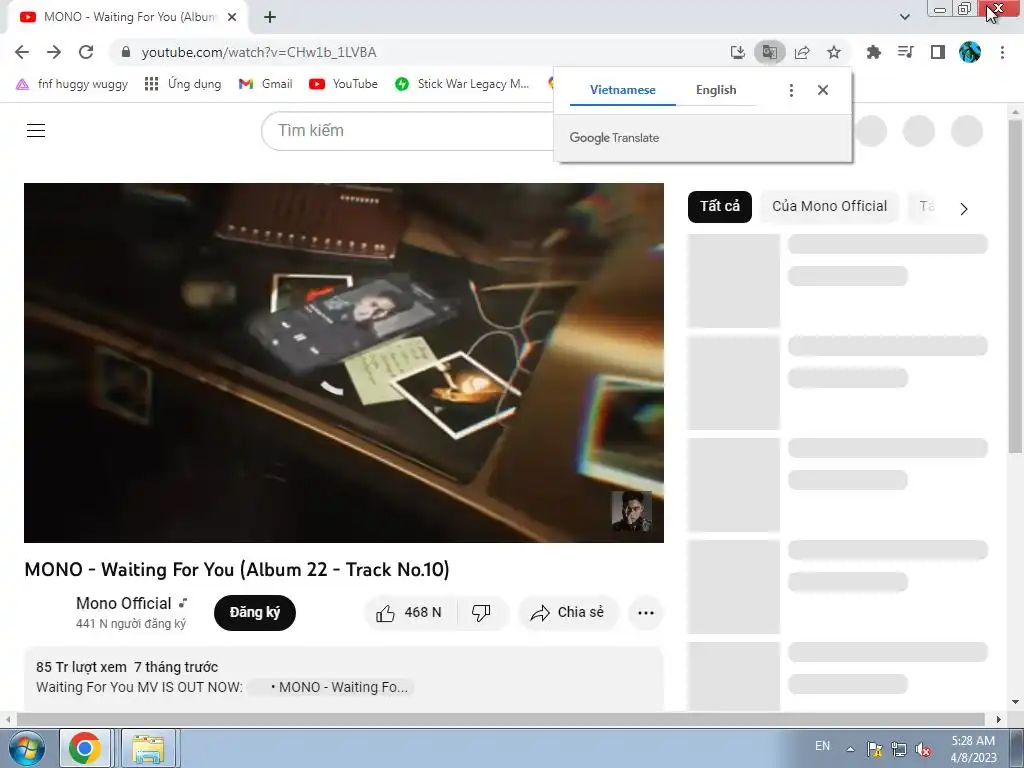The image size is (1024, 768).
Task: Open Windows Explorer from the taskbar
Action: [148, 748]
